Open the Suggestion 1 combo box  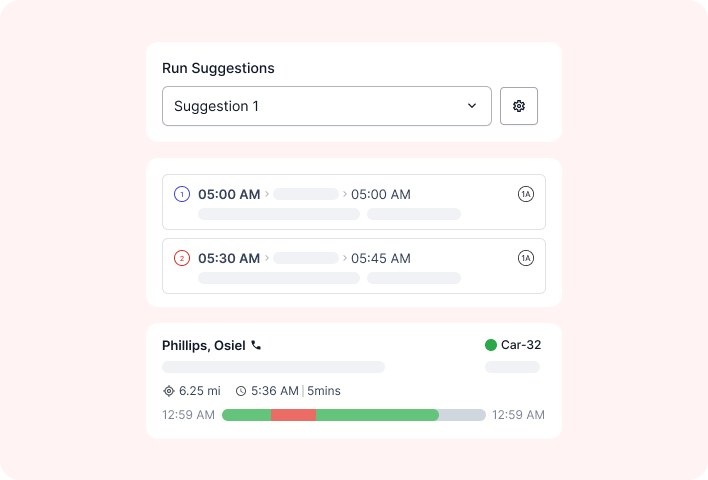coord(327,106)
